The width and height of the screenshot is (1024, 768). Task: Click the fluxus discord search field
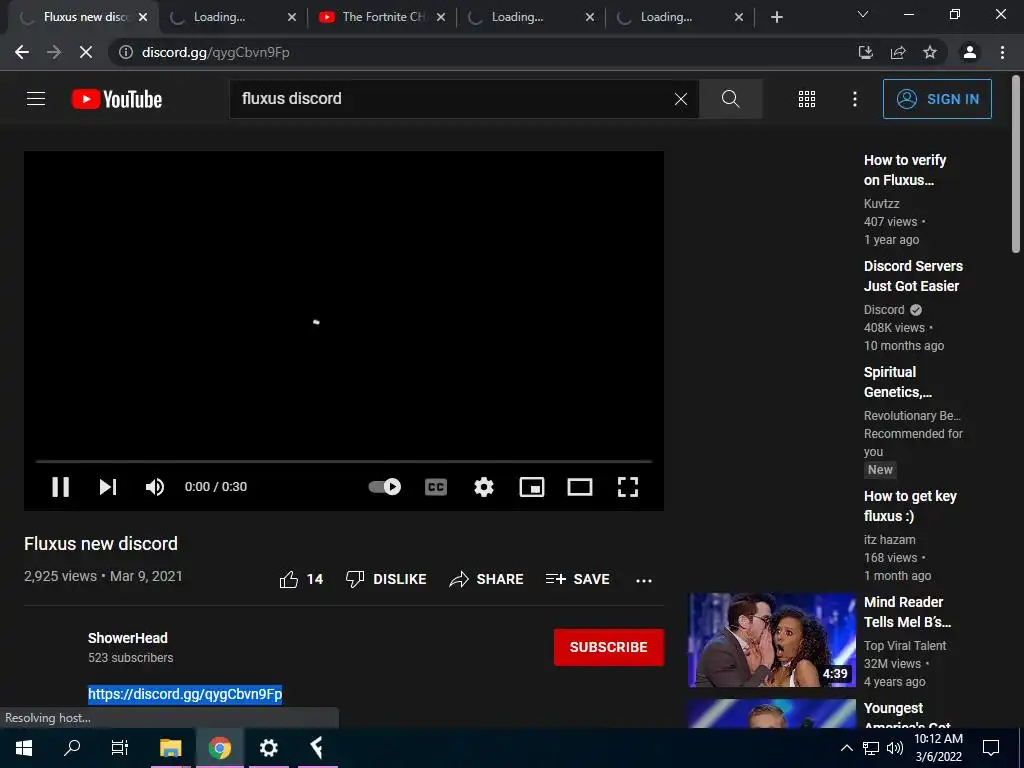click(454, 99)
